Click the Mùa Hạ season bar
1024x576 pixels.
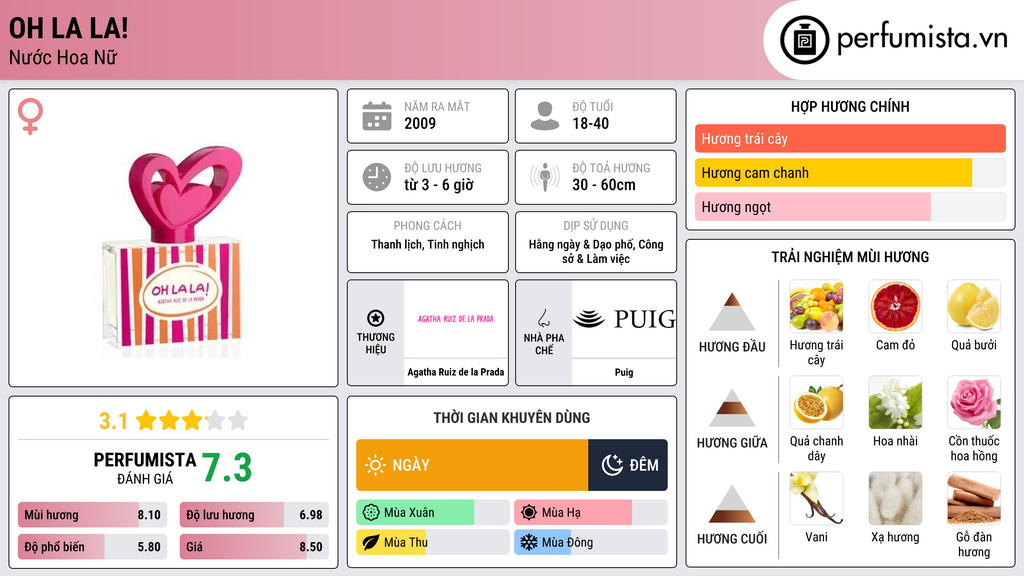coord(590,513)
